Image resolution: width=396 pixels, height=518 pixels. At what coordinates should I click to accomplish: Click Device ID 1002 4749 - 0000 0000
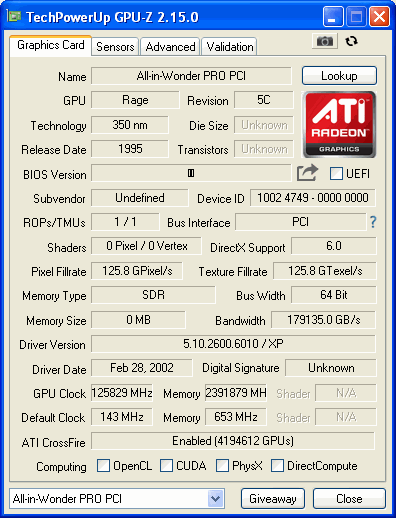(x=313, y=198)
